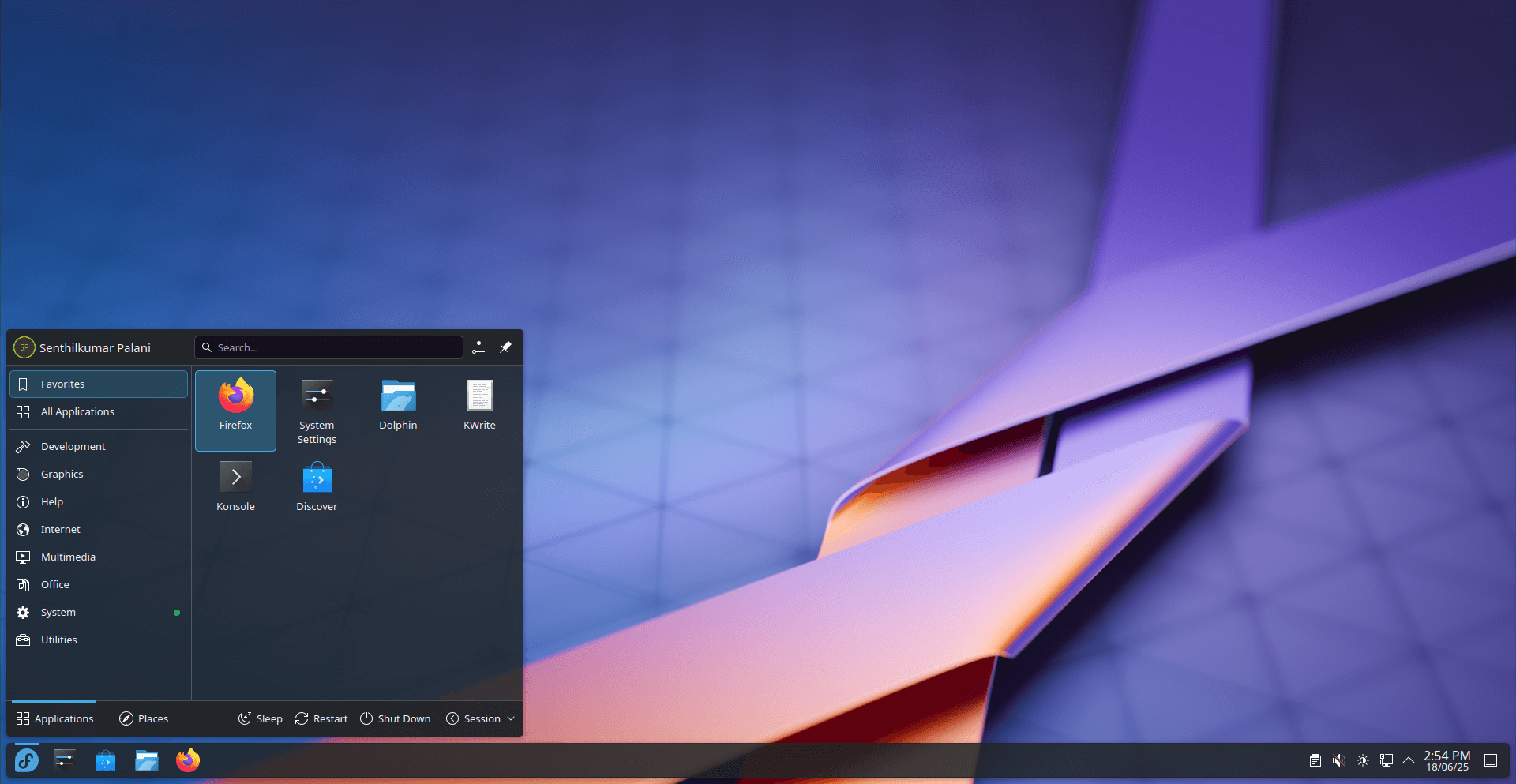Click the Shut Down button
Screen dimensions: 1516x784
(x=396, y=718)
